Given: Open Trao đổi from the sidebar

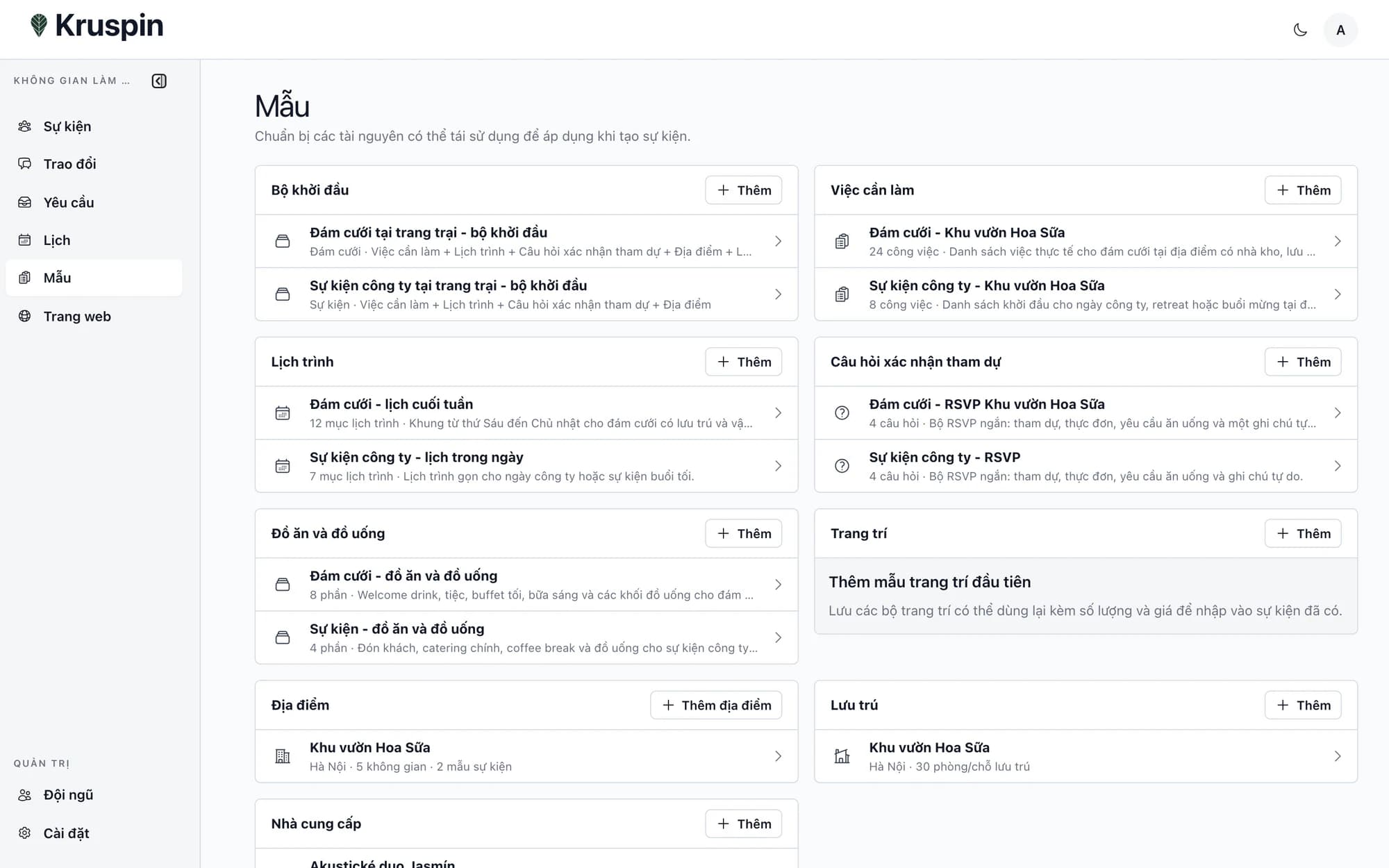Looking at the screenshot, I should tap(94, 164).
